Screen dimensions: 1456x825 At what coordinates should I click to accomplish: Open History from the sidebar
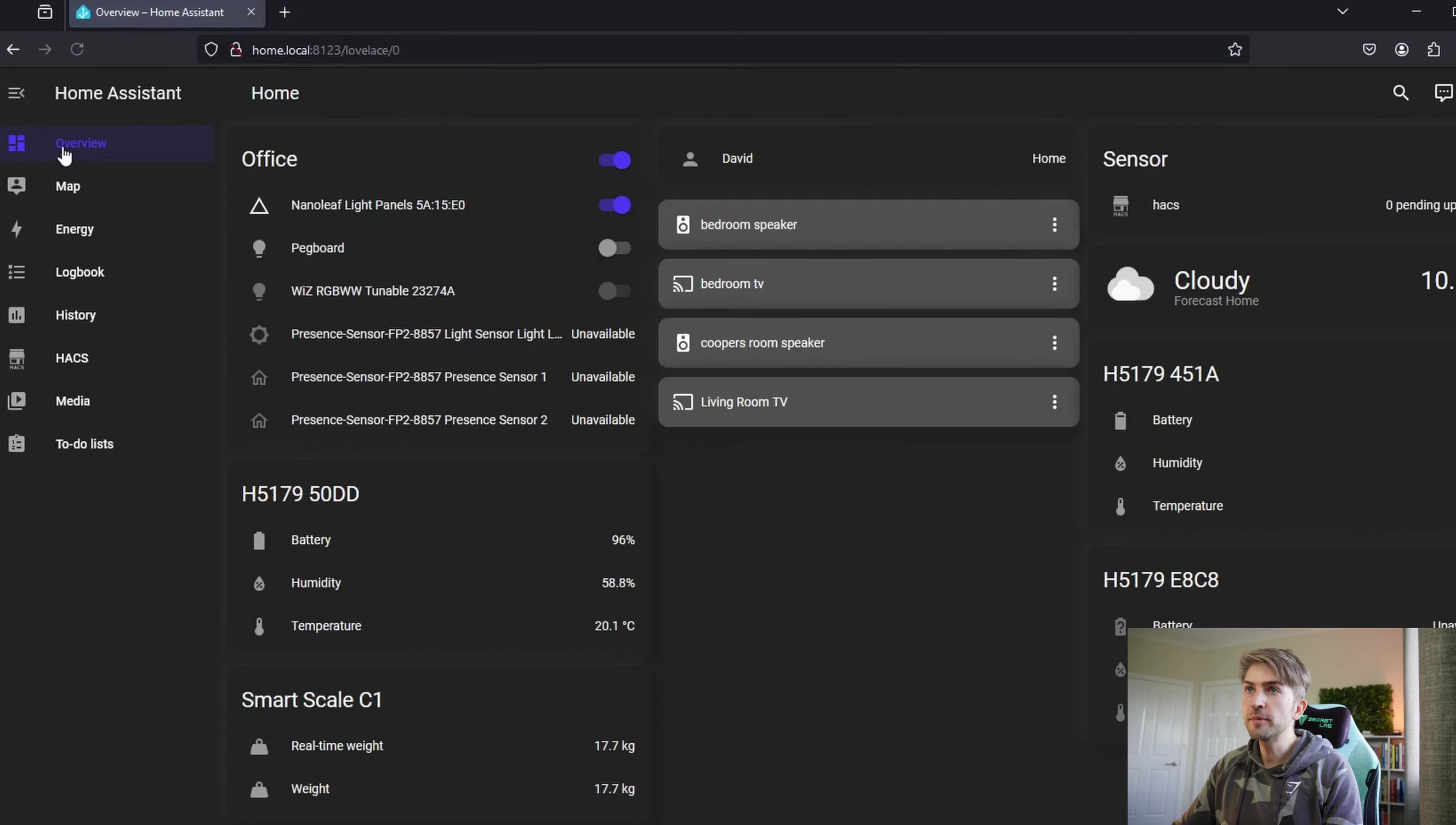[x=107, y=315]
